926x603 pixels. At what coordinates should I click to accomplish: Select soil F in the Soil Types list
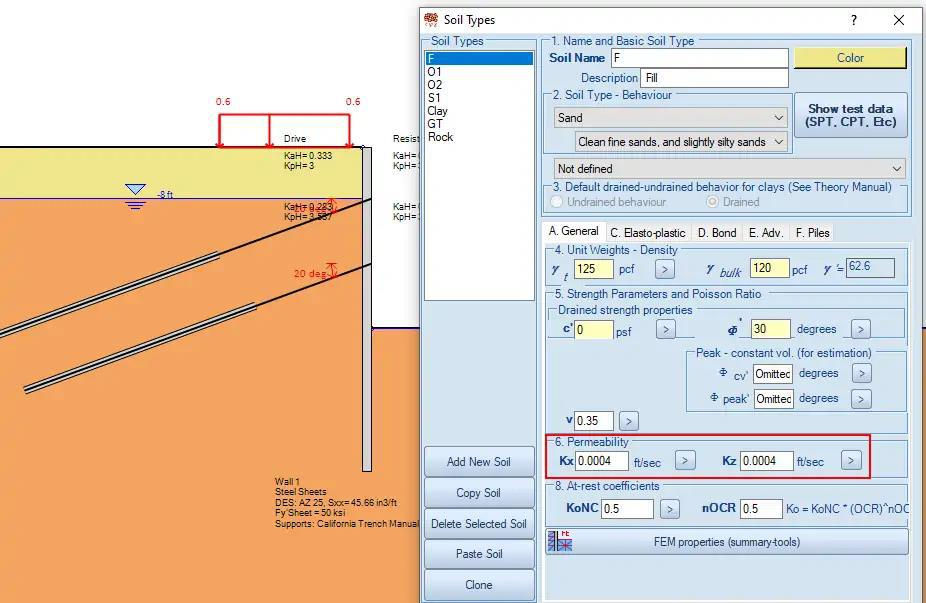(x=479, y=58)
